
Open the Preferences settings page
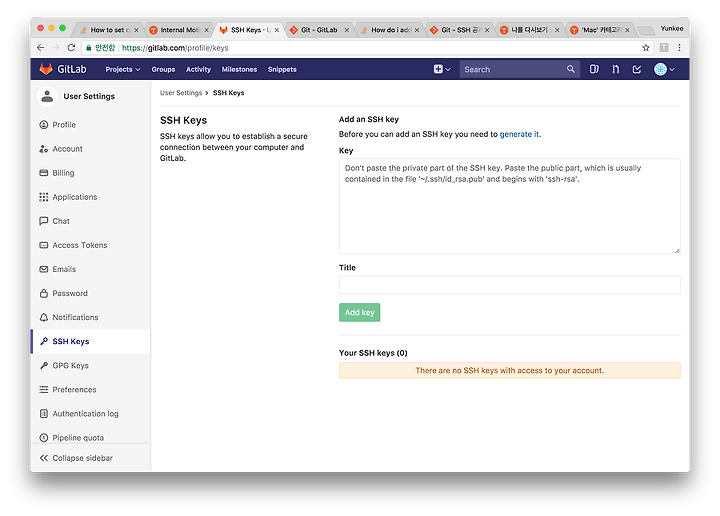[x=74, y=390]
